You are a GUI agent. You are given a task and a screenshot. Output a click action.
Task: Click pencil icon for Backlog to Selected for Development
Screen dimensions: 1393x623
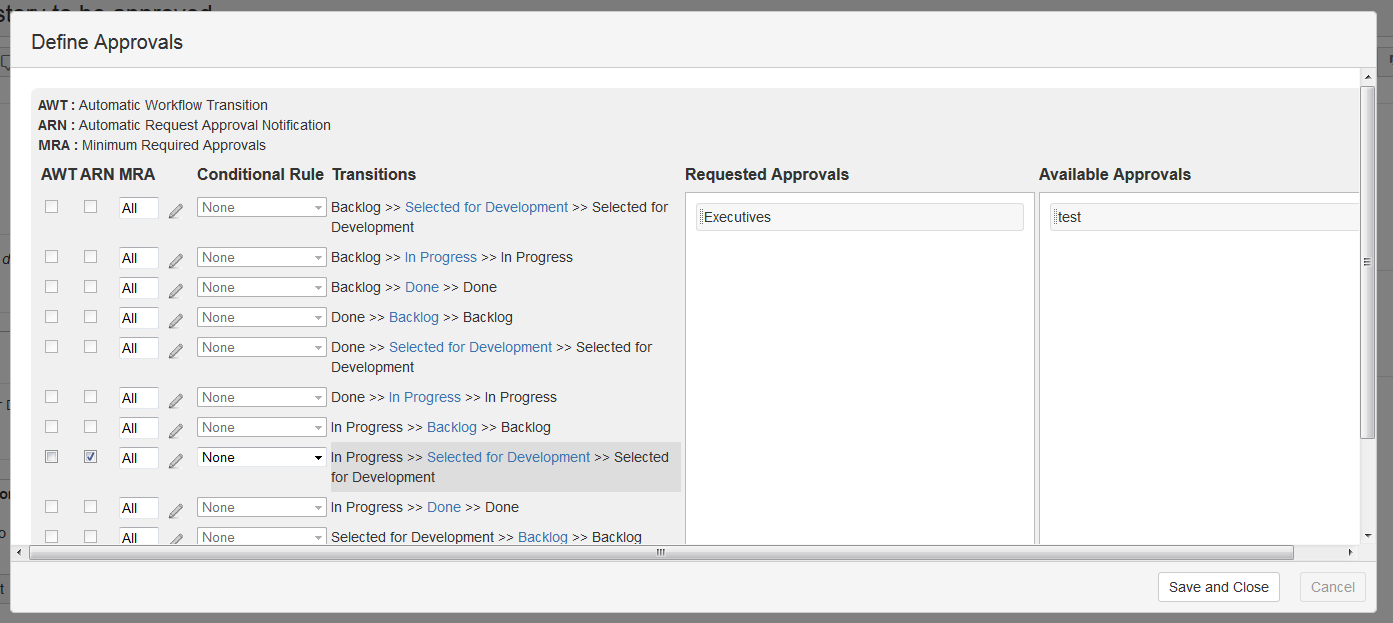pyautogui.click(x=176, y=210)
